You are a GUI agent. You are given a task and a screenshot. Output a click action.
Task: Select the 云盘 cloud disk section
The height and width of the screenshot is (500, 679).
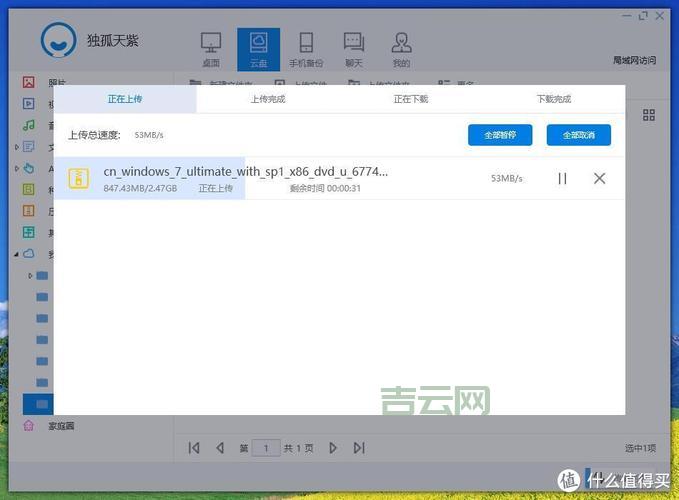259,50
